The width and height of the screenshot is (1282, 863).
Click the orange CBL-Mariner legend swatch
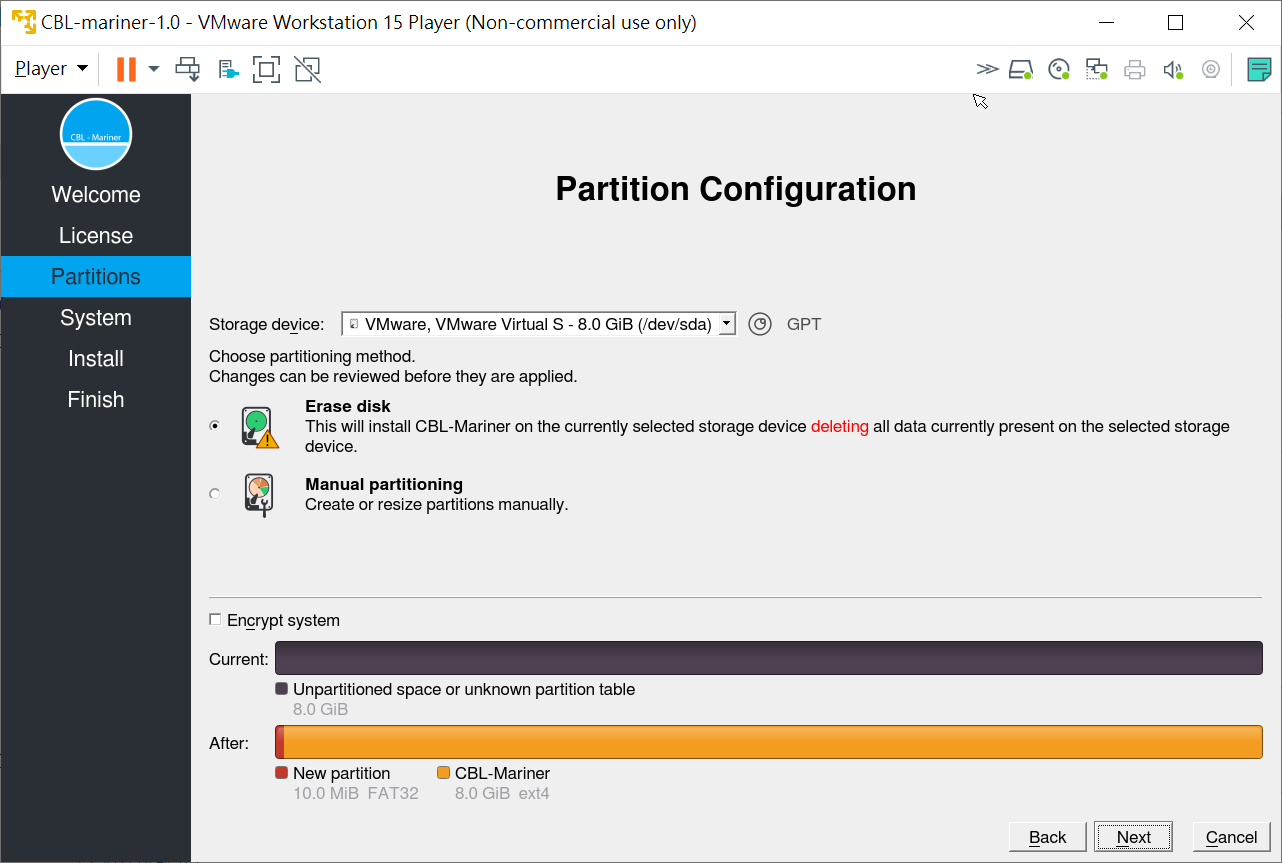click(443, 773)
